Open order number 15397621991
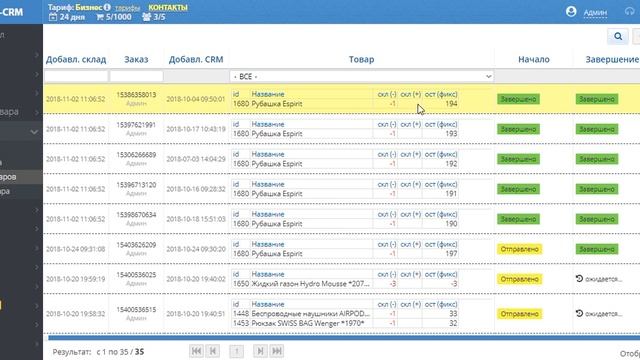Image resolution: width=640 pixels, height=360 pixels. (x=136, y=125)
